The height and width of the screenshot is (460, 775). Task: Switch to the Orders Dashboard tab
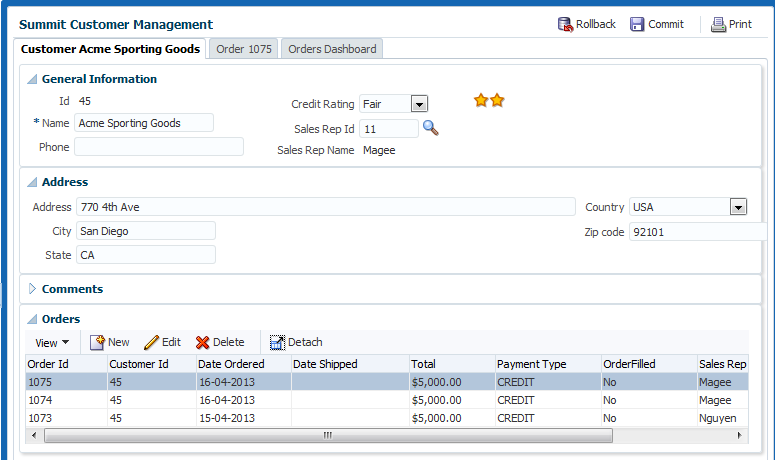point(332,49)
